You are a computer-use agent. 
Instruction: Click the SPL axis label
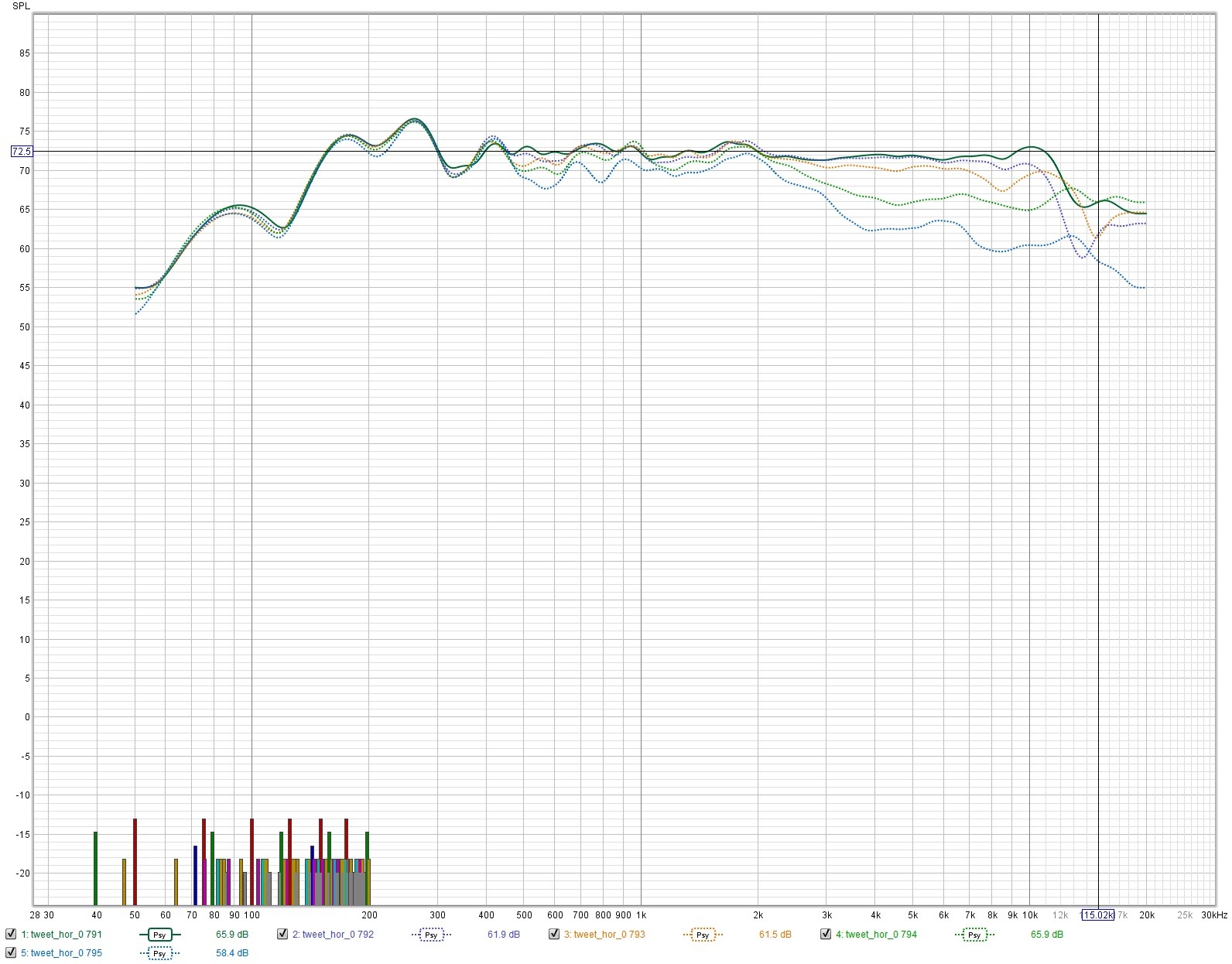click(21, 6)
